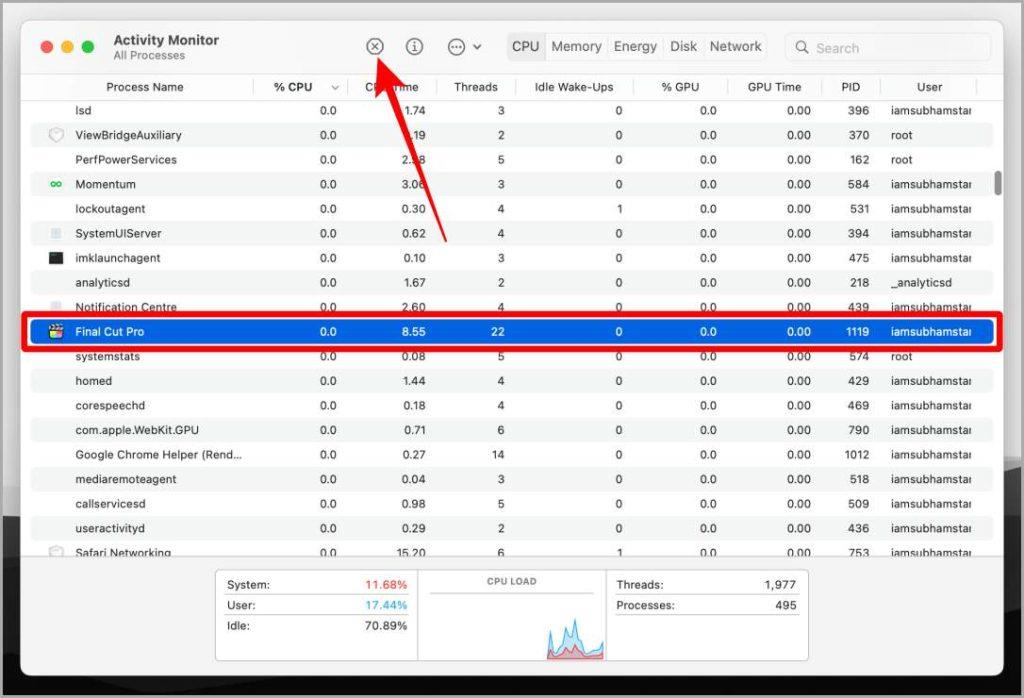1024x698 pixels.
Task: Sort by the Threads column header
Action: [x=475, y=87]
